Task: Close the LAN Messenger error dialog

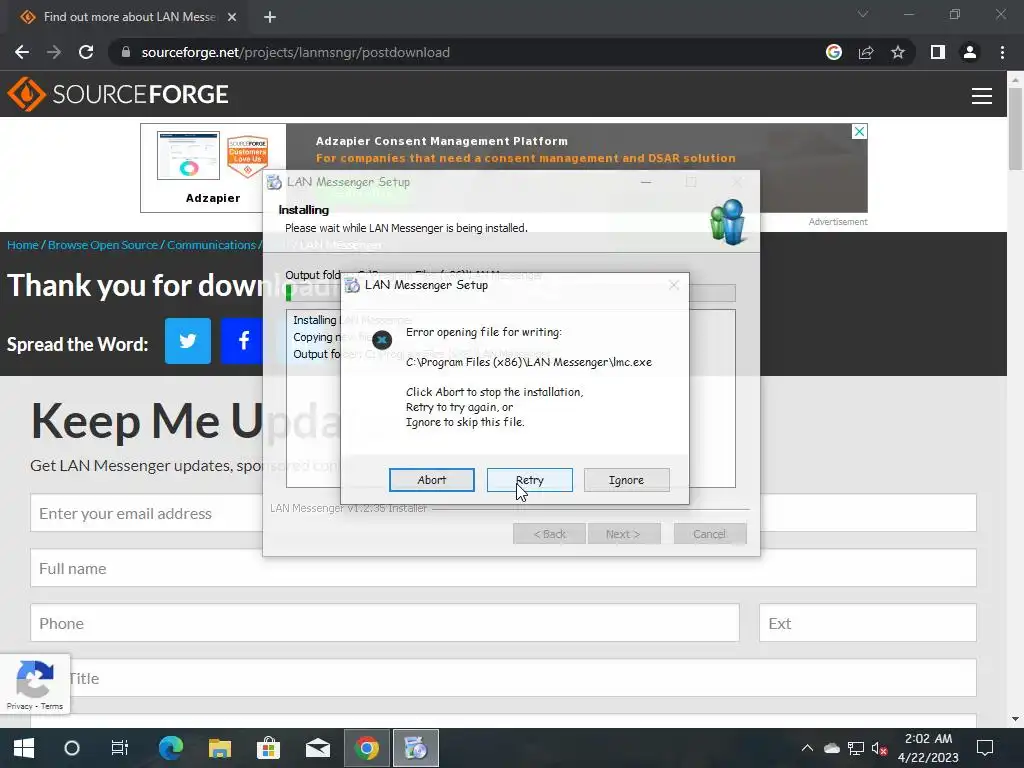Action: [x=674, y=285]
